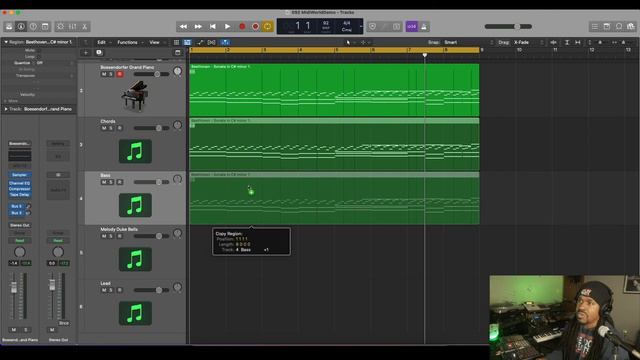Click the Fast Forward transport button
640x360 pixels.
tap(198, 27)
